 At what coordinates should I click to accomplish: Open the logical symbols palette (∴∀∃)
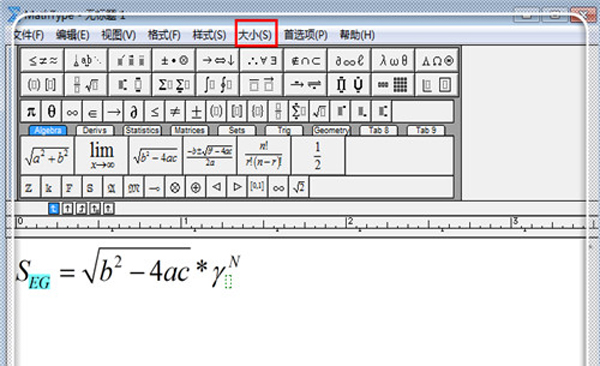pyautogui.click(x=261, y=60)
